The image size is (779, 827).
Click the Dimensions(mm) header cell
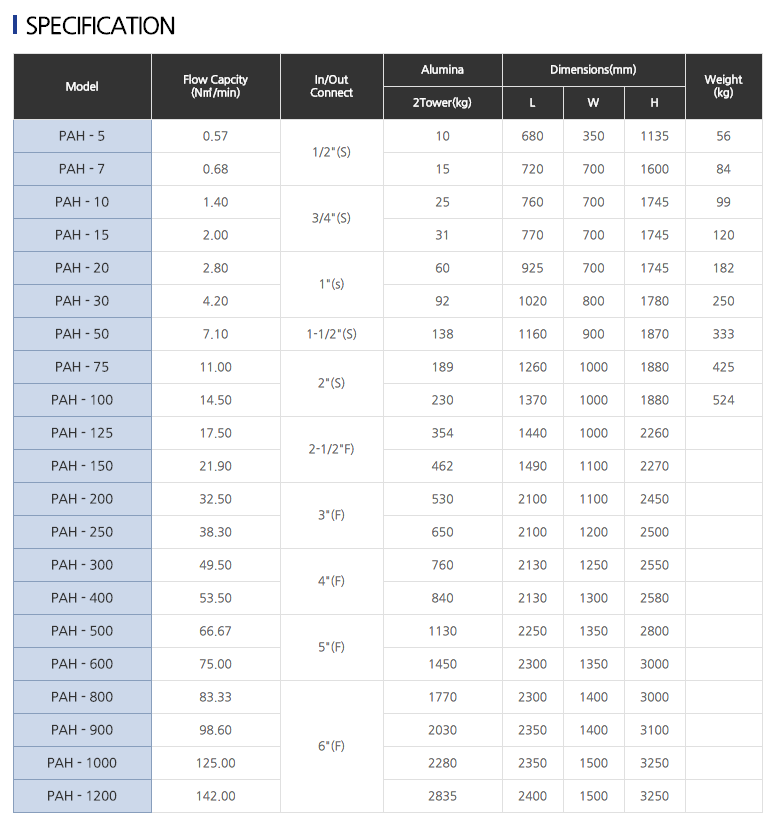pyautogui.click(x=593, y=70)
